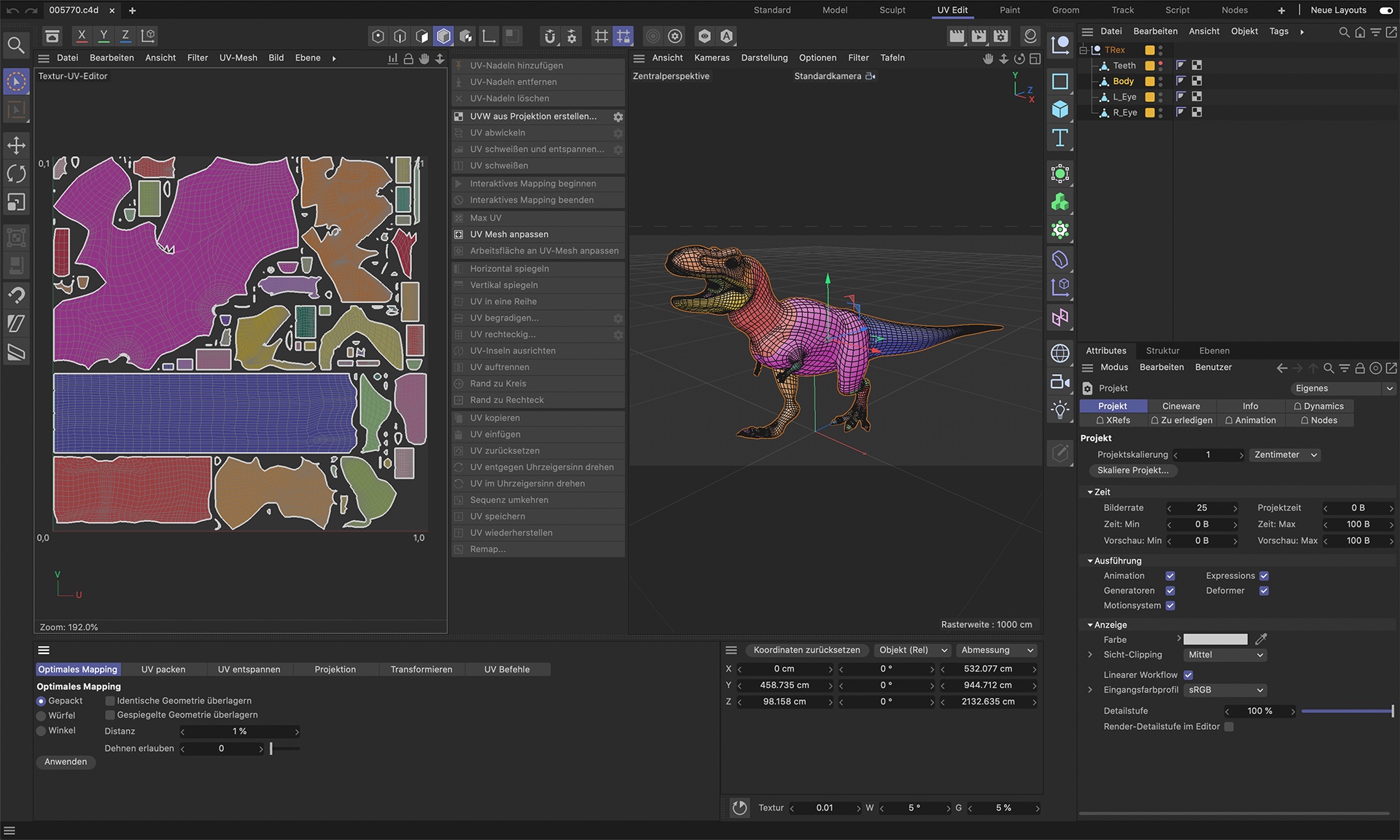Click the back arrow in Attributes panel

pyautogui.click(x=1282, y=368)
